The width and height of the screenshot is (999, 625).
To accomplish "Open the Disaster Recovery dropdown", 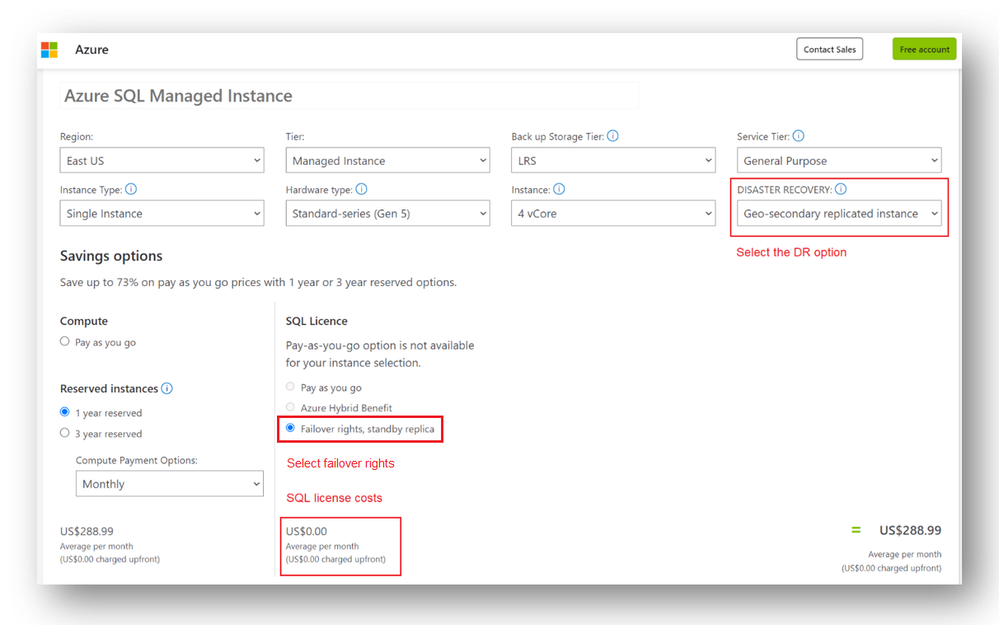I will pyautogui.click(x=840, y=214).
